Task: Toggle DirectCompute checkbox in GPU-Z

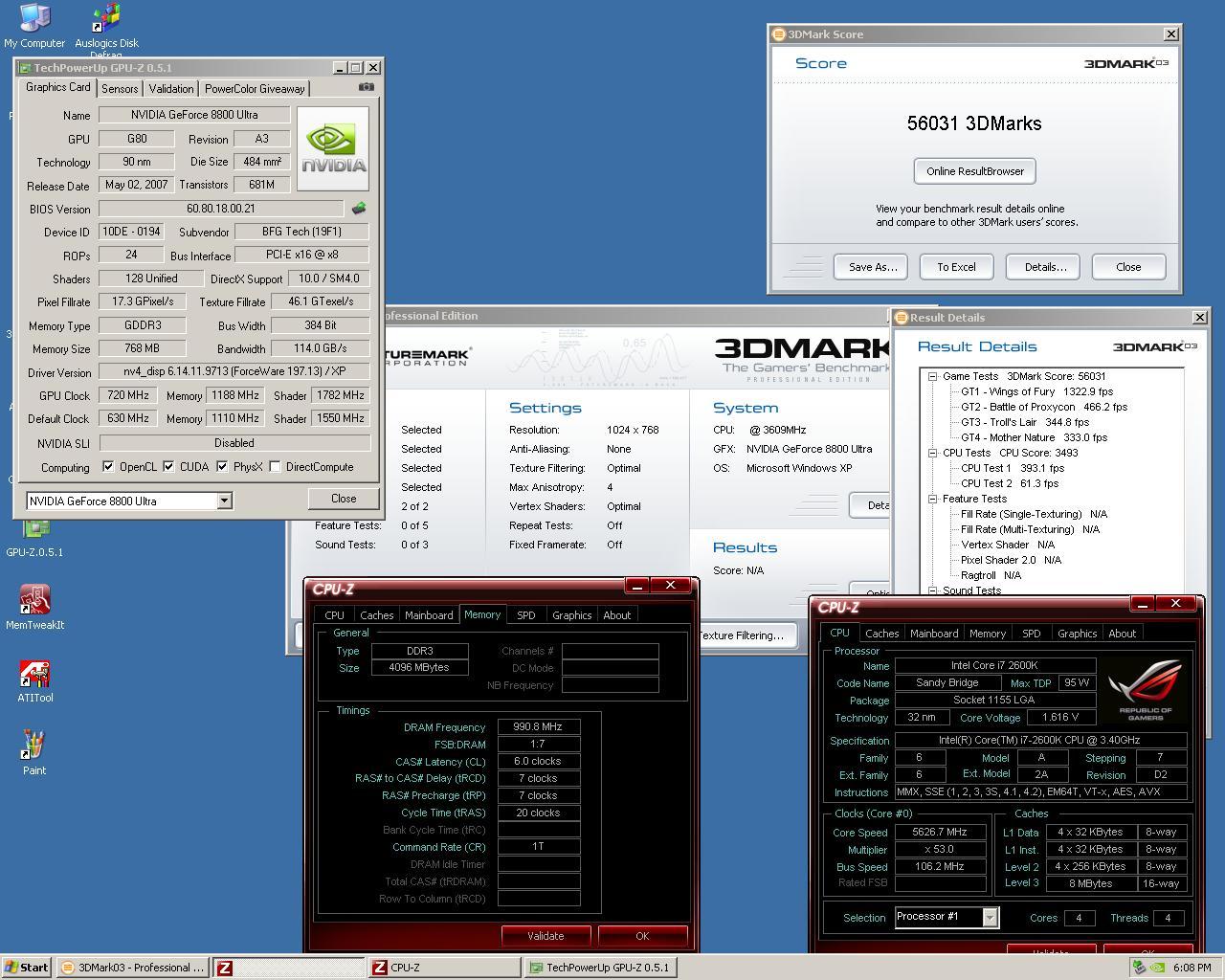Action: 275,467
